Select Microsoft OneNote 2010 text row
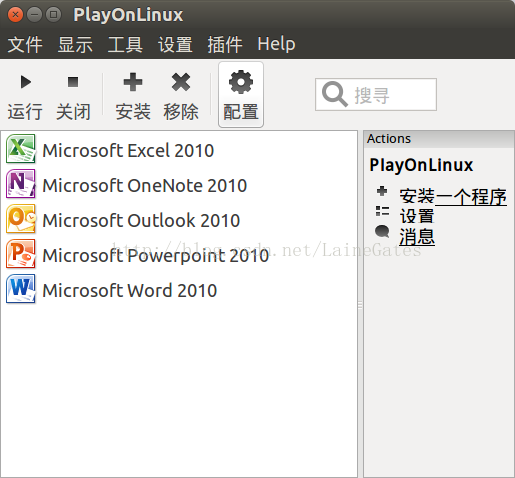This screenshot has height=478, width=515. (x=145, y=185)
